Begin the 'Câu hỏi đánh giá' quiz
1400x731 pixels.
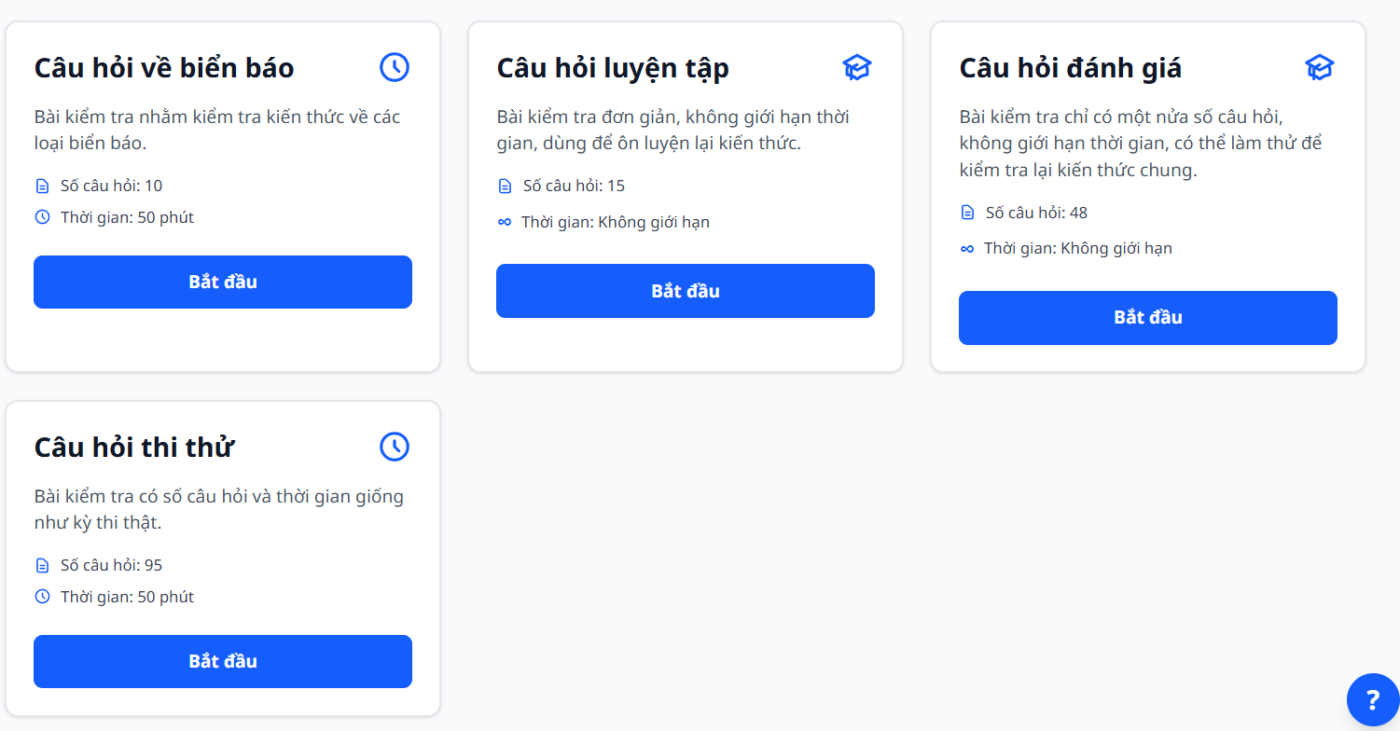pos(1147,318)
